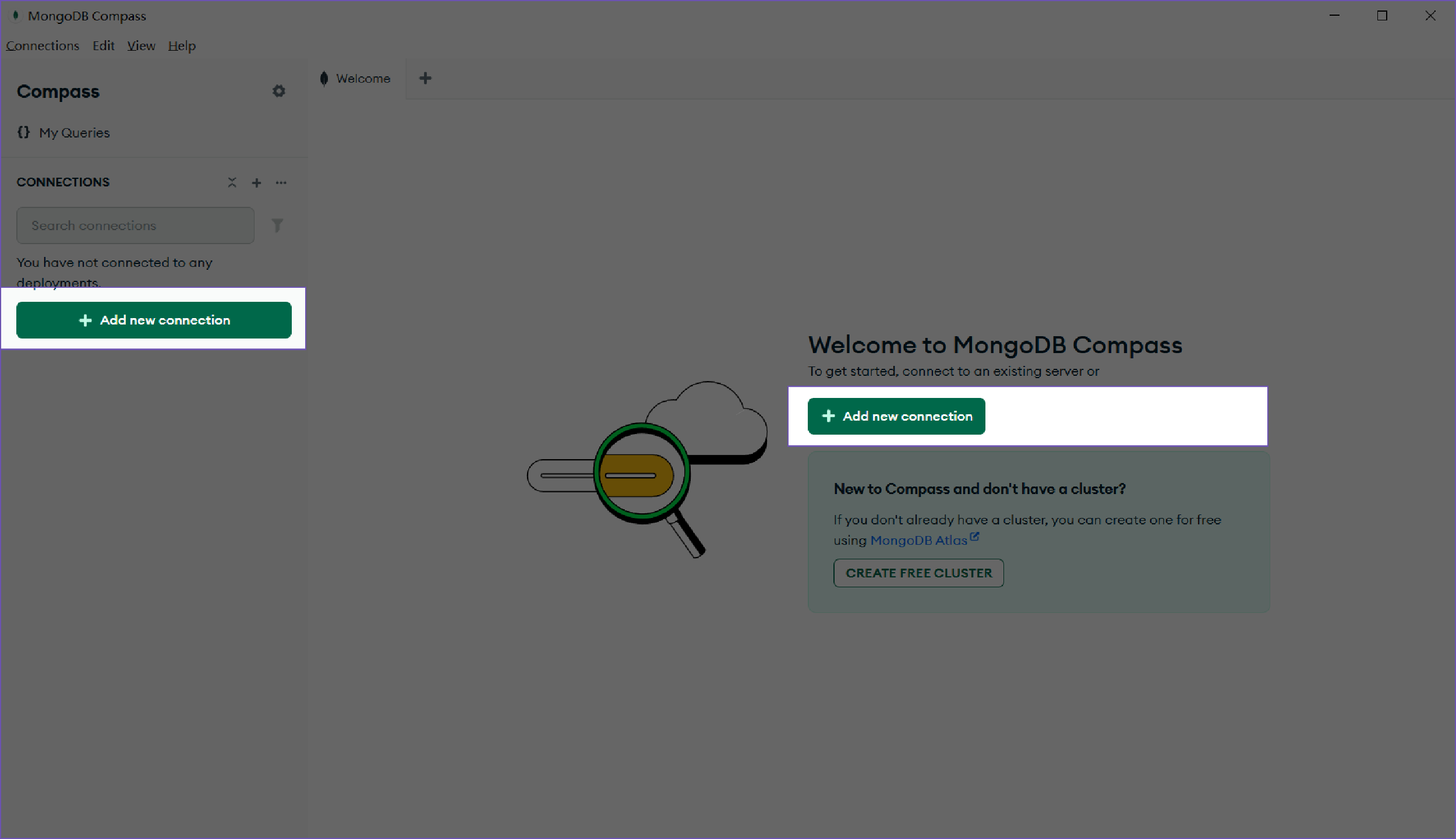This screenshot has width=1456, height=839.
Task: Click the Compass sidebar heading
Action: click(x=58, y=91)
